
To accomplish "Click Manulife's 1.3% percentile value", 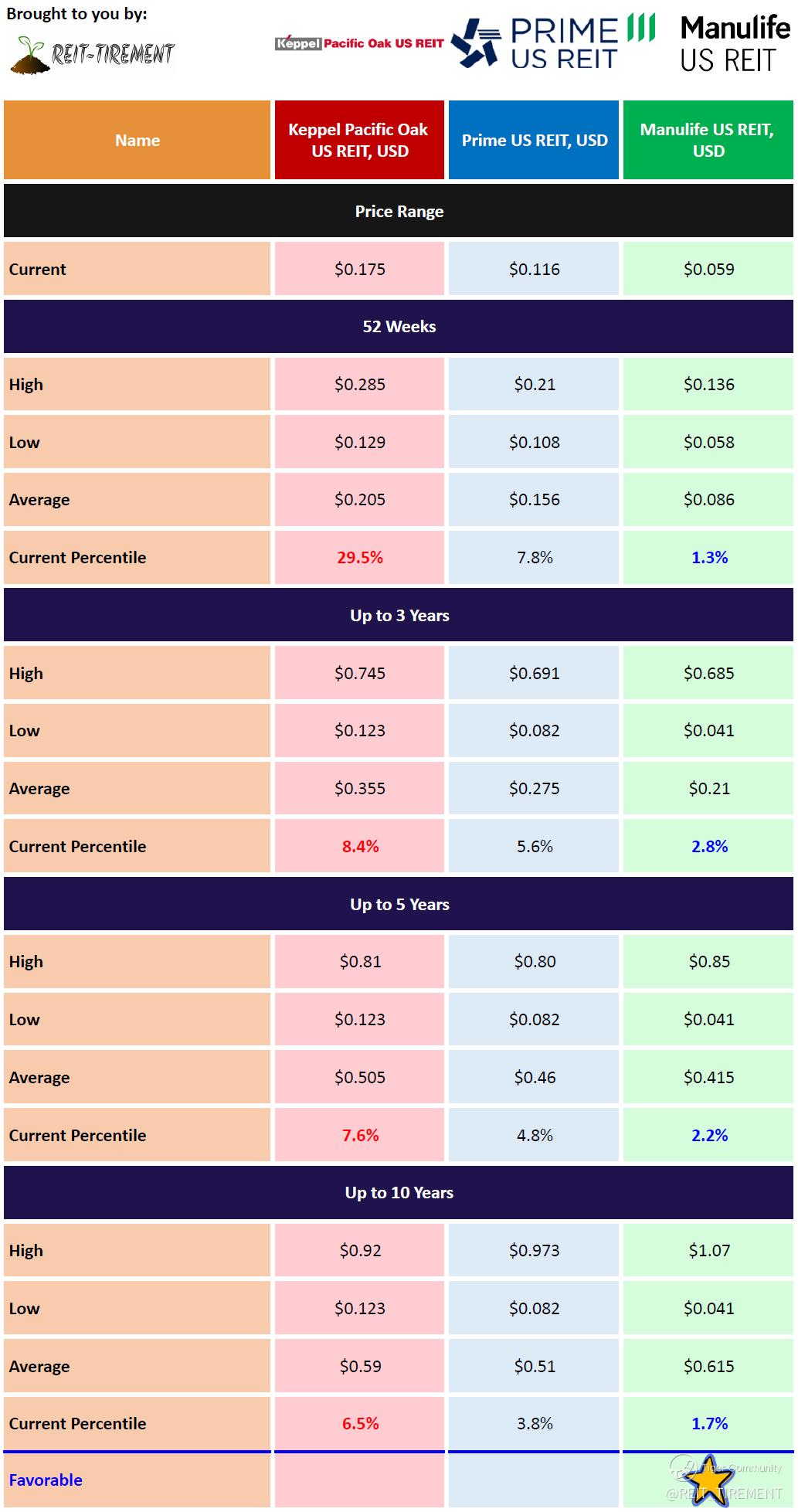I will click(709, 557).
